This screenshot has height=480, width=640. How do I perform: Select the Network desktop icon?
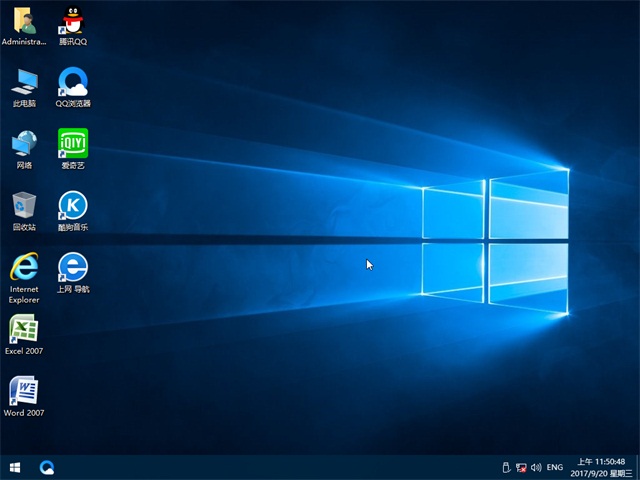(24, 143)
